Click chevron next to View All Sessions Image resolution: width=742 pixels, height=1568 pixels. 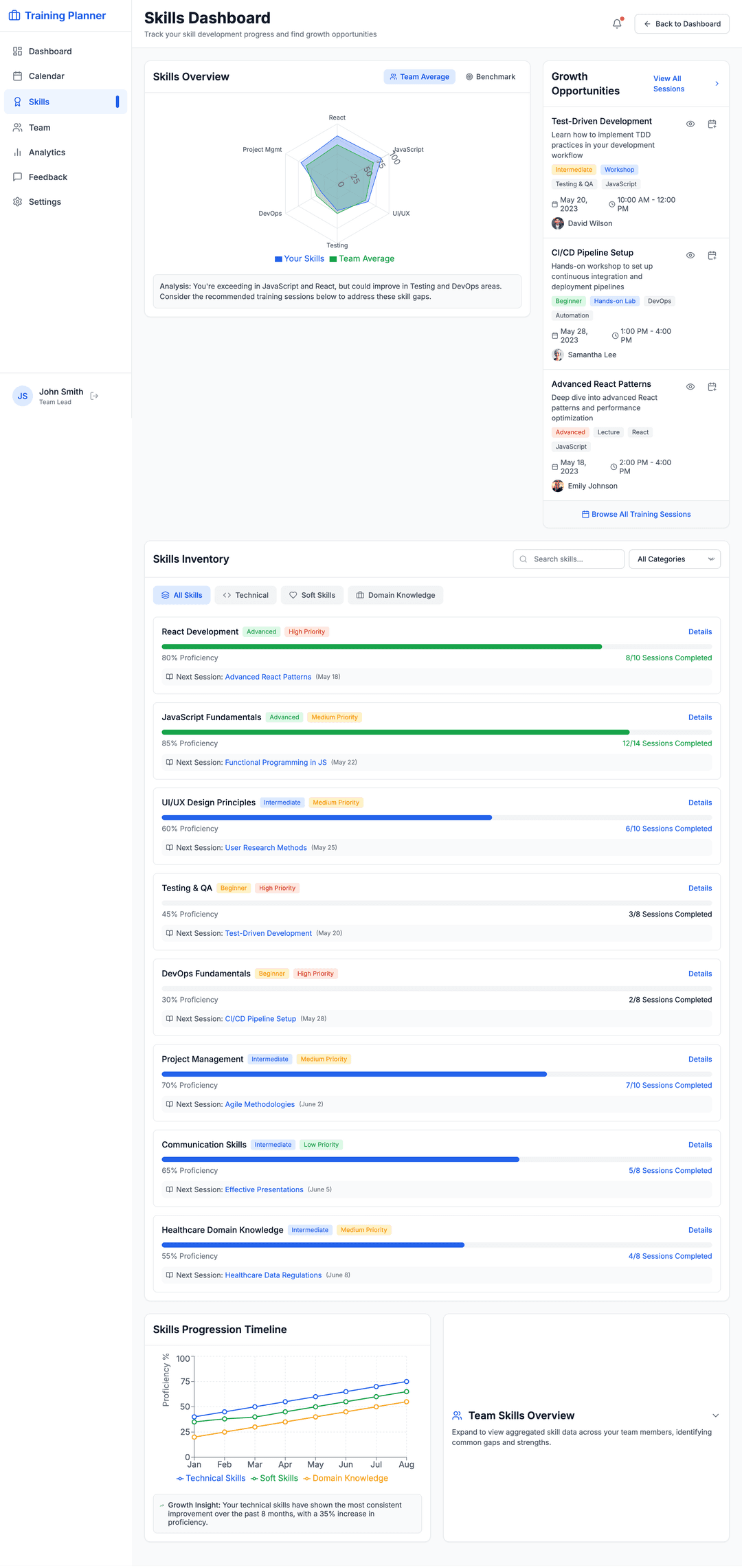pos(717,84)
